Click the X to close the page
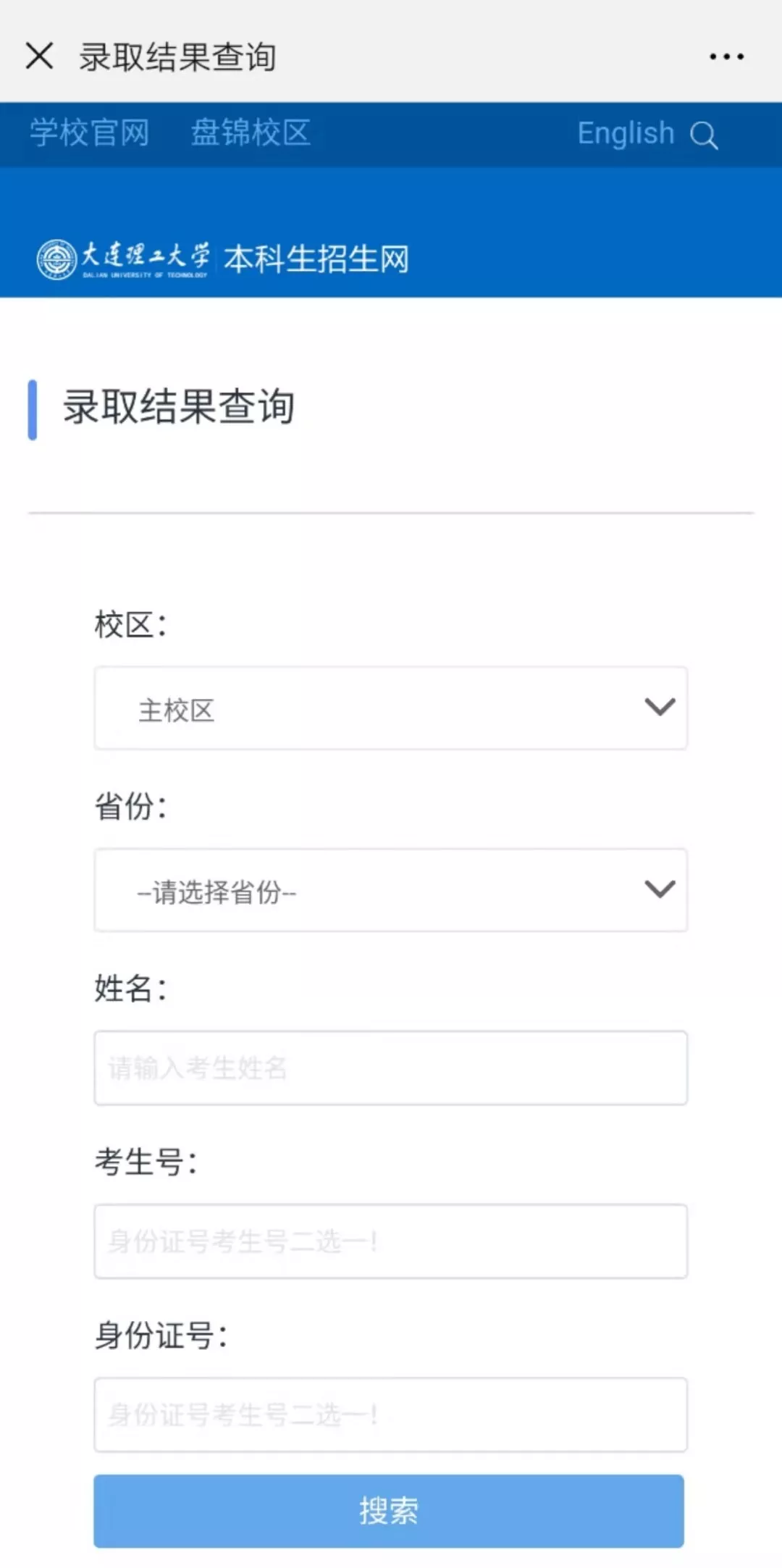Image resolution: width=782 pixels, height=1568 pixels. pos(38,56)
